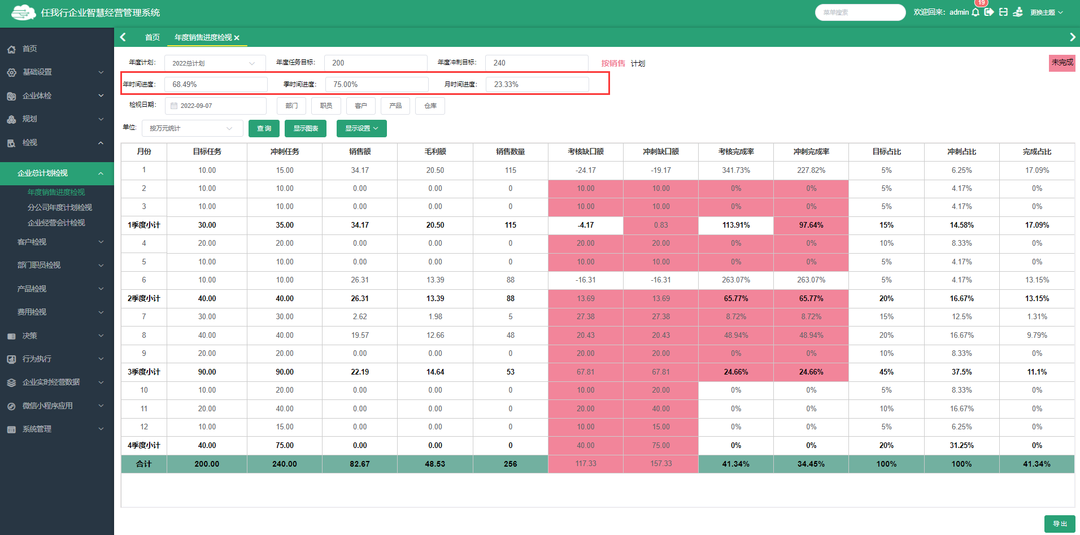Switch to the 首页 tab
Viewport: 1080px width, 535px height.
(x=152, y=37)
